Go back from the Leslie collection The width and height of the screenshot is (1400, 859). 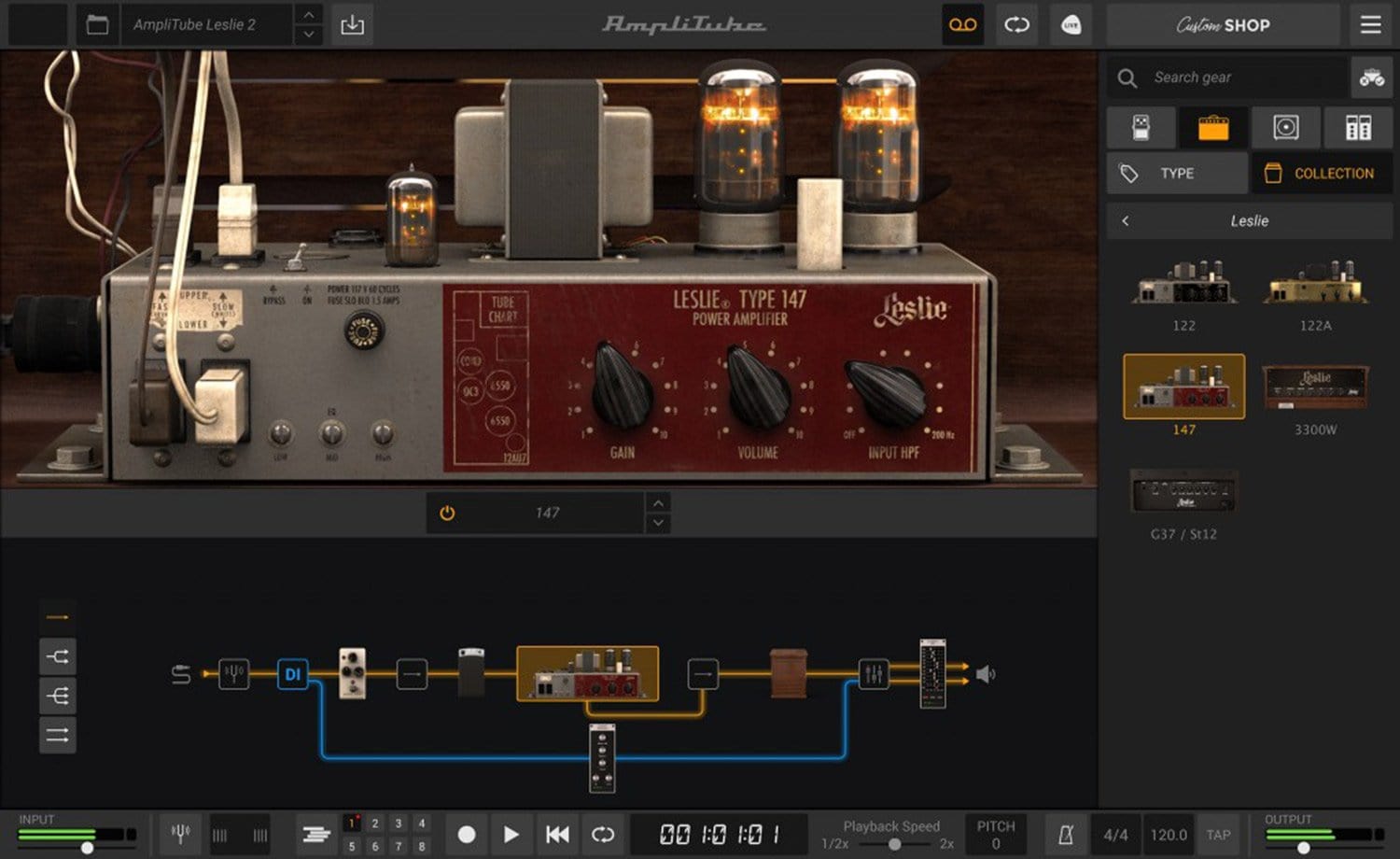click(x=1126, y=221)
